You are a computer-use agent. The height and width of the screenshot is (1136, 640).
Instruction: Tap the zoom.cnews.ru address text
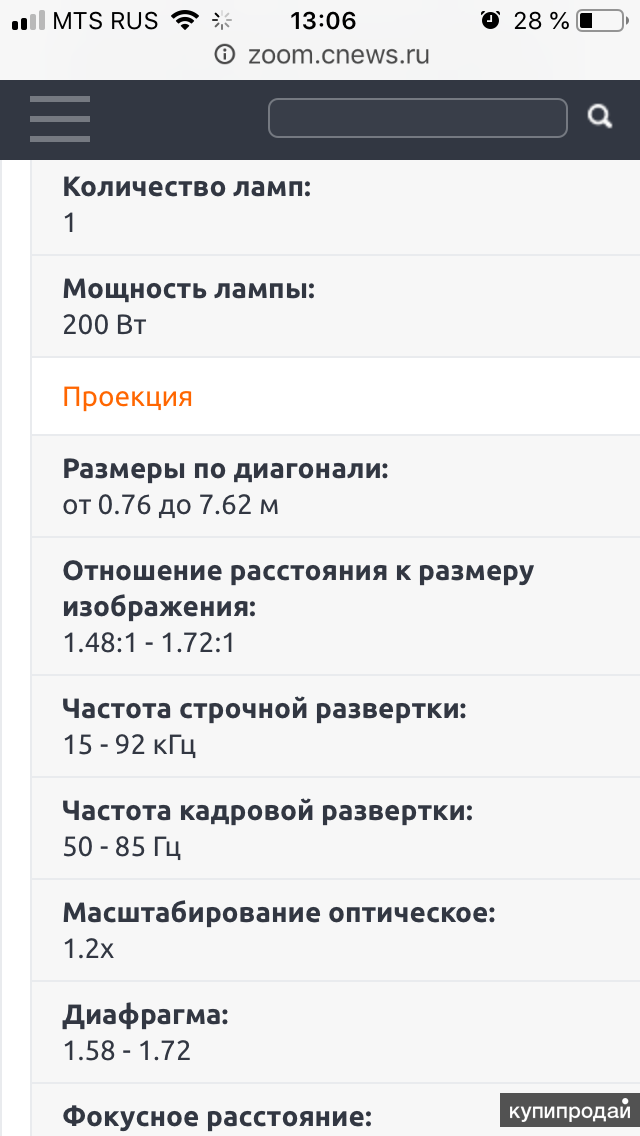338,55
